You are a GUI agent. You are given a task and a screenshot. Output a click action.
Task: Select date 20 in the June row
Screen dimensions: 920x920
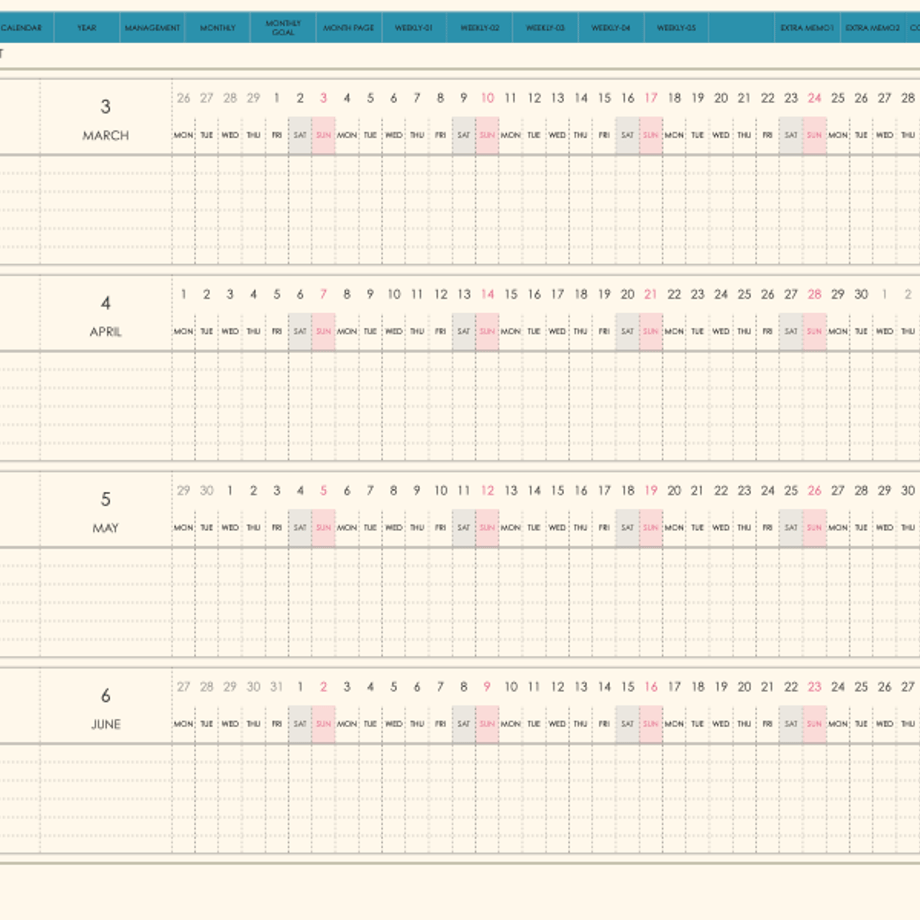click(745, 687)
